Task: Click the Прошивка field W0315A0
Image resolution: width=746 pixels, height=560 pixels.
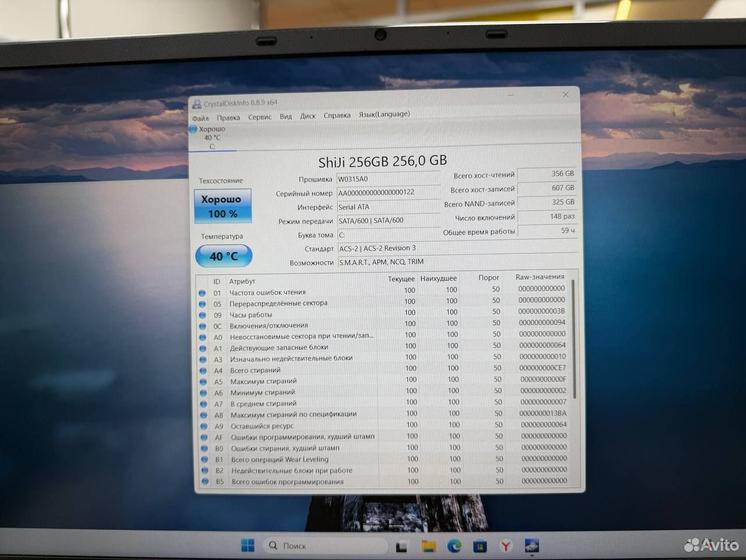Action: pyautogui.click(x=387, y=179)
